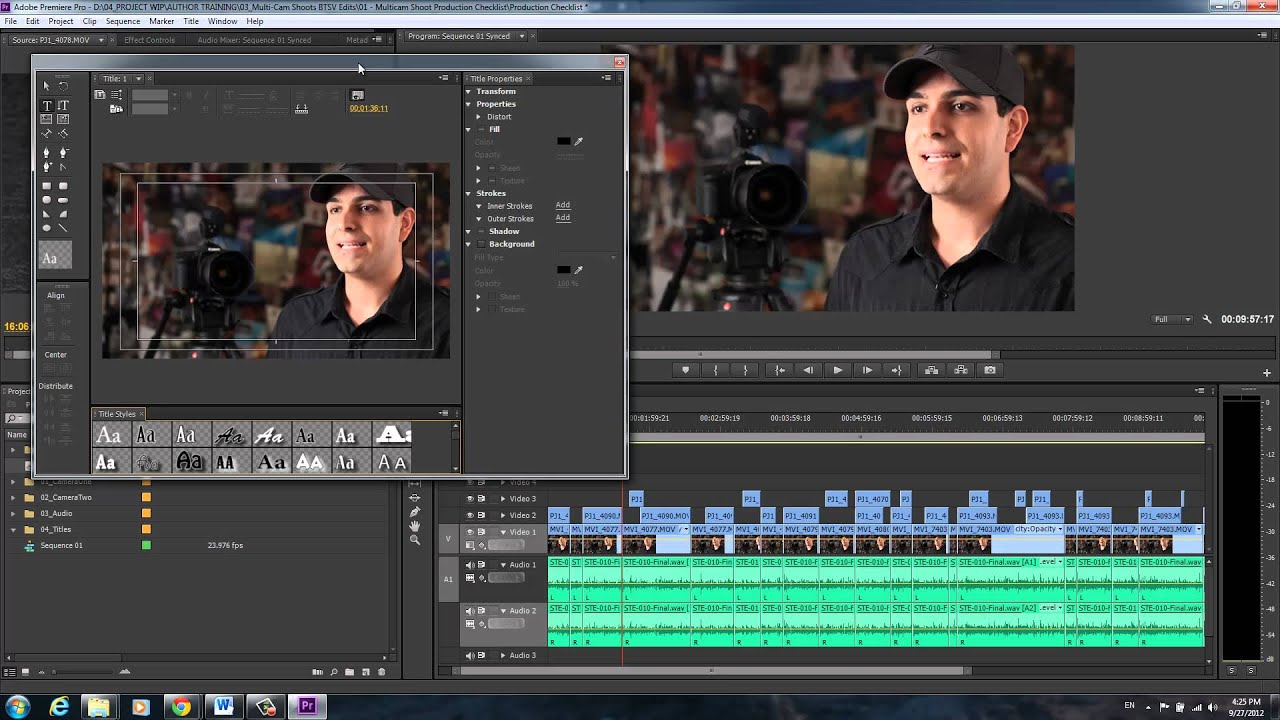Select the Ellipse tool in Titler
Image resolution: width=1280 pixels, height=720 pixels.
click(47, 228)
